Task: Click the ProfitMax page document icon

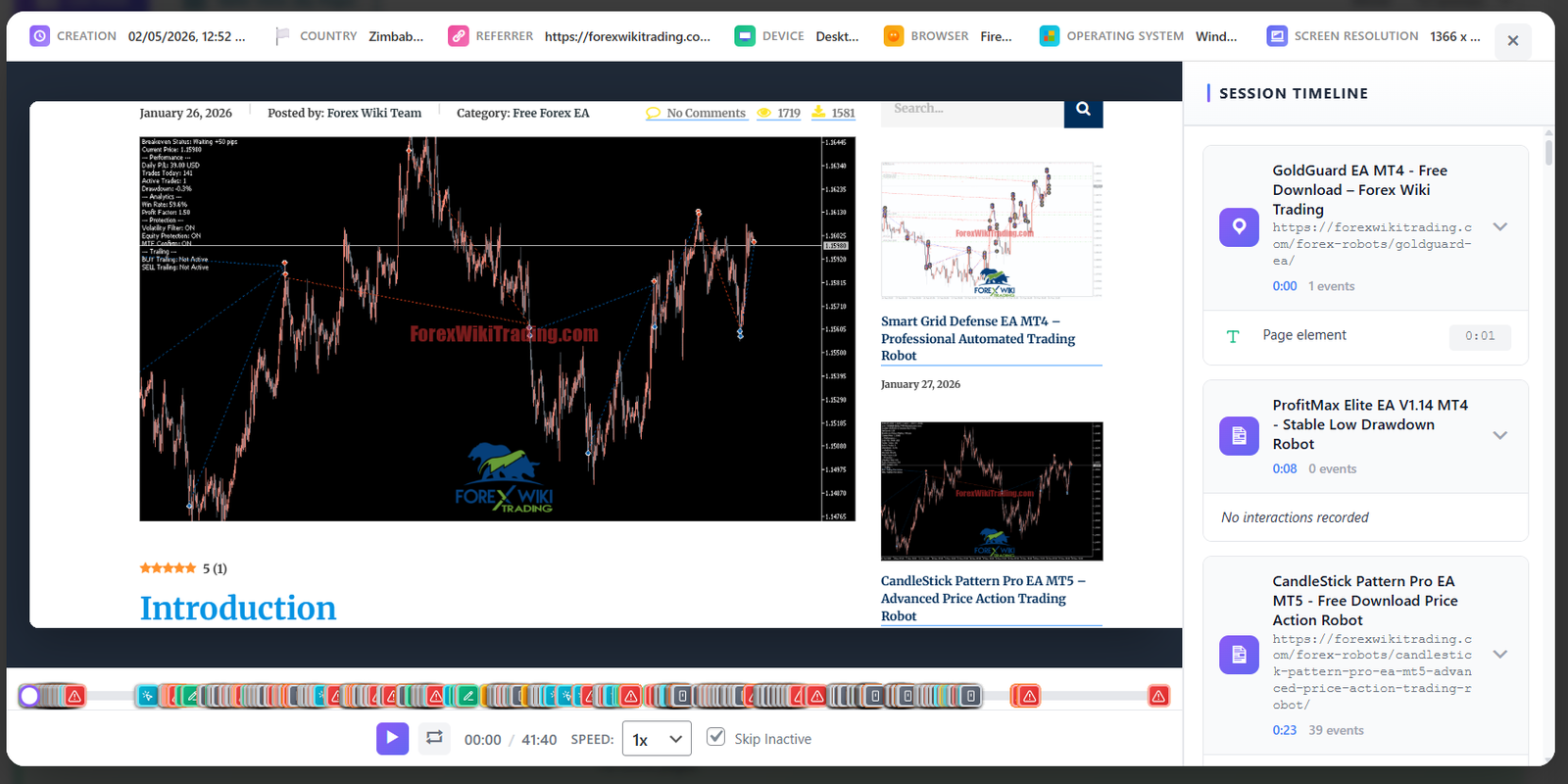Action: (1239, 435)
